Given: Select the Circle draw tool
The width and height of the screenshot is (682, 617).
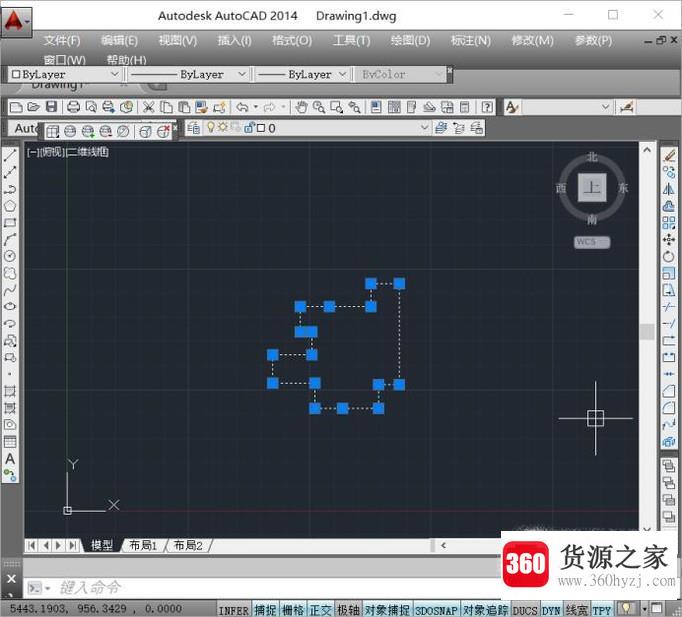Looking at the screenshot, I should (10, 256).
